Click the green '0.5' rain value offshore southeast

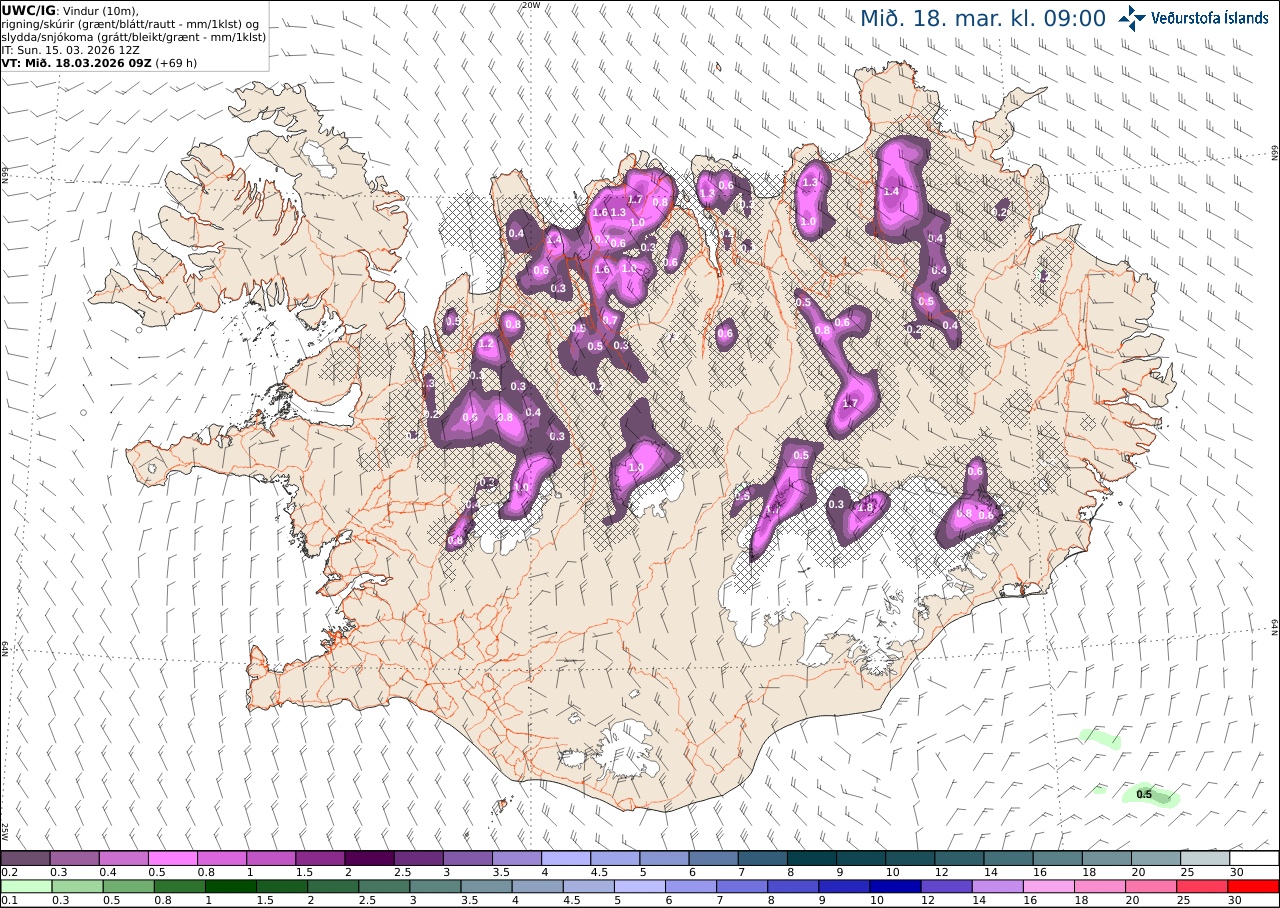[x=1145, y=795]
